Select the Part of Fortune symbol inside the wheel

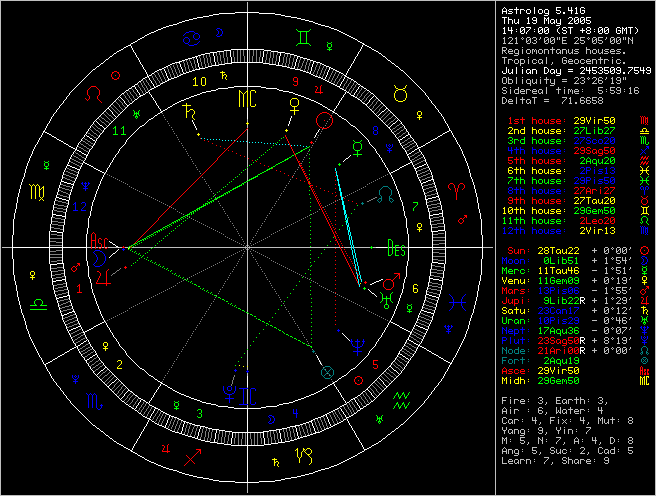325,370
